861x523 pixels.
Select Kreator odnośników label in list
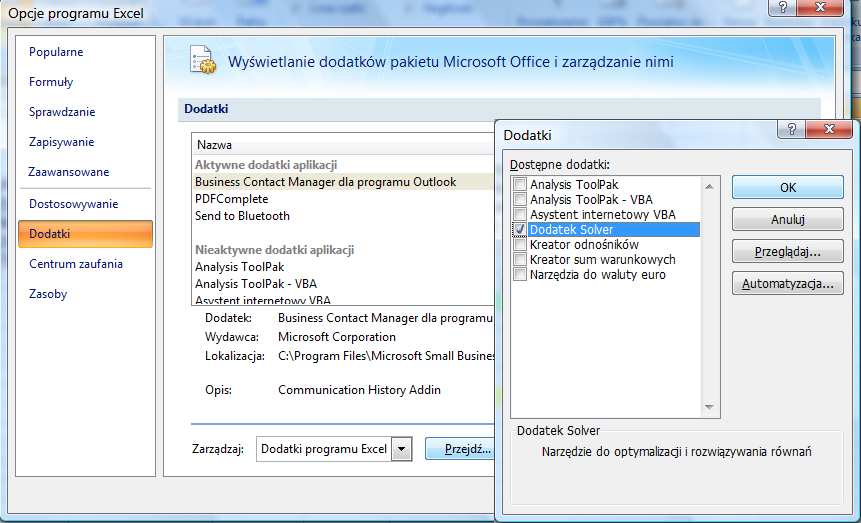(x=584, y=244)
